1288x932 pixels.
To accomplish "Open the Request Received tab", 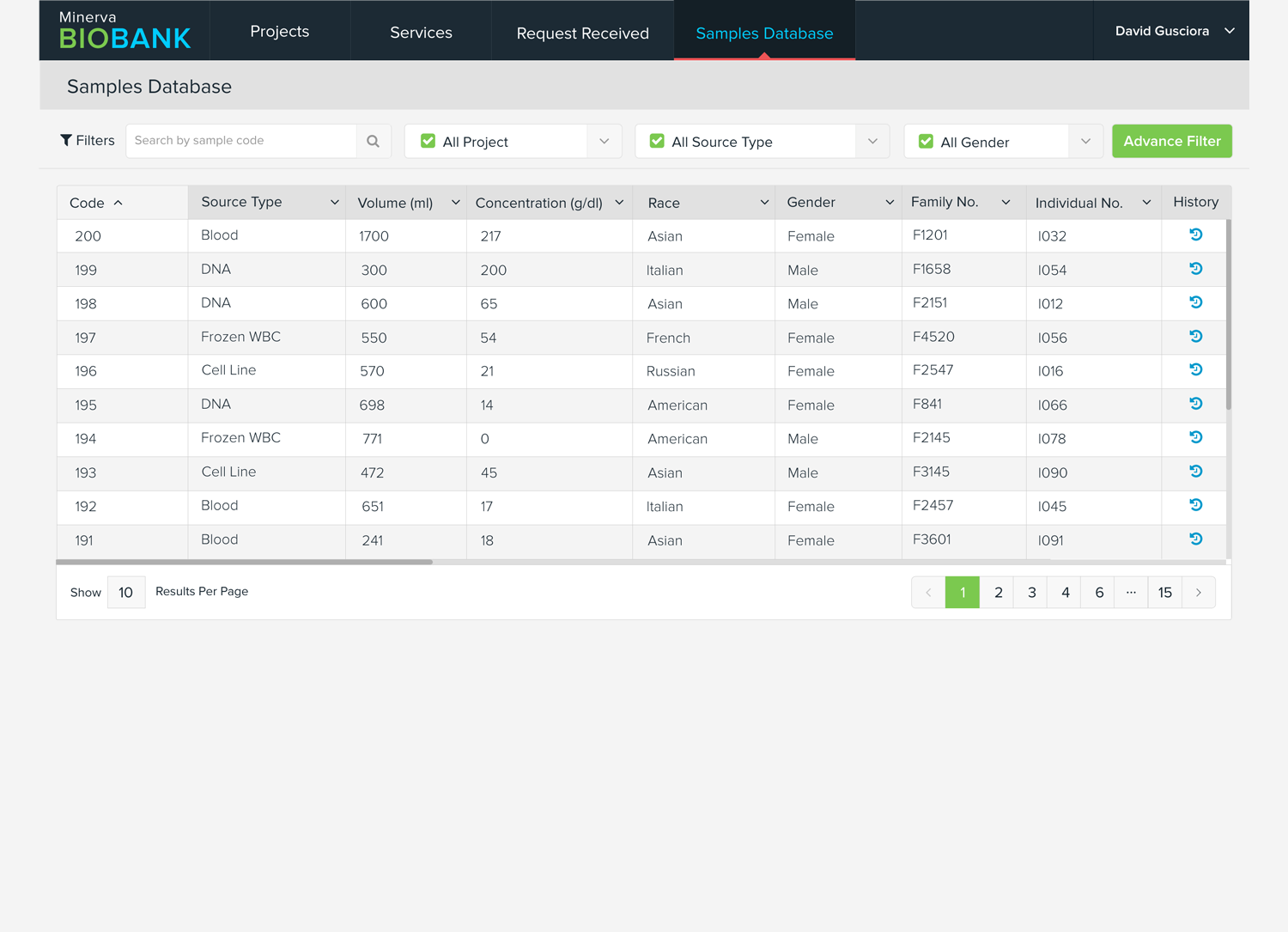I will [582, 34].
